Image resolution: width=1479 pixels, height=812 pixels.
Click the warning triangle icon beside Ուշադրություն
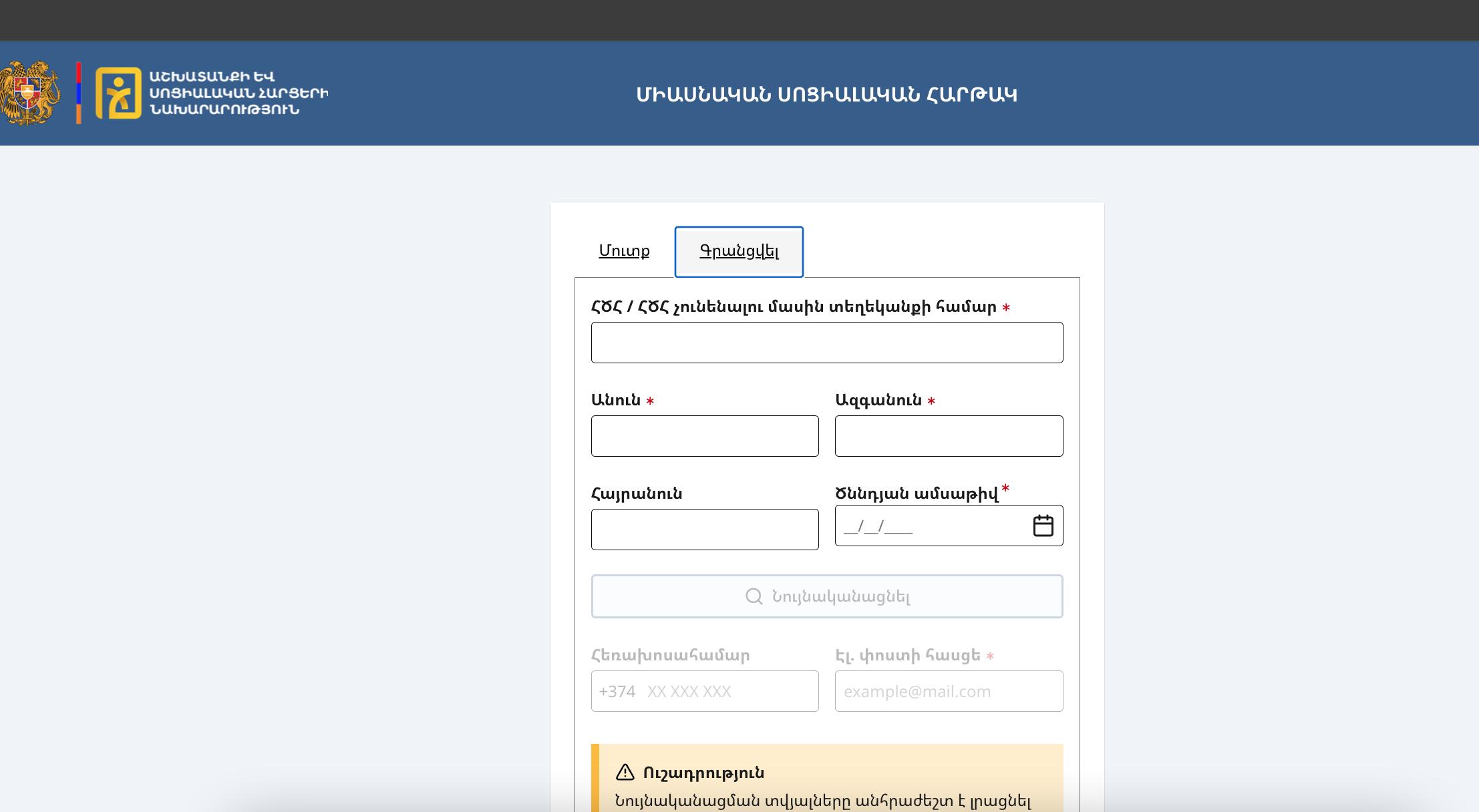(x=625, y=773)
